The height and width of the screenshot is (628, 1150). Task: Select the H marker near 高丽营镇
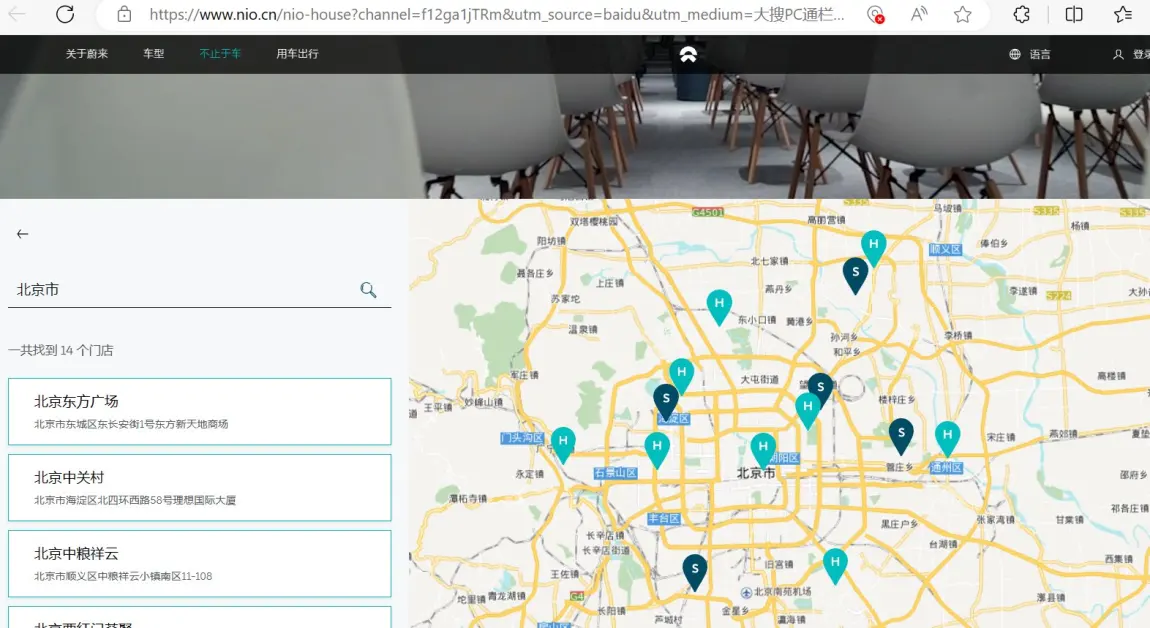874,247
